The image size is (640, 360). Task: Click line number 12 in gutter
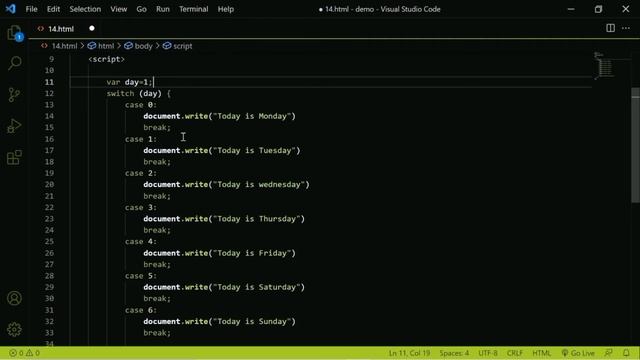click(49, 93)
